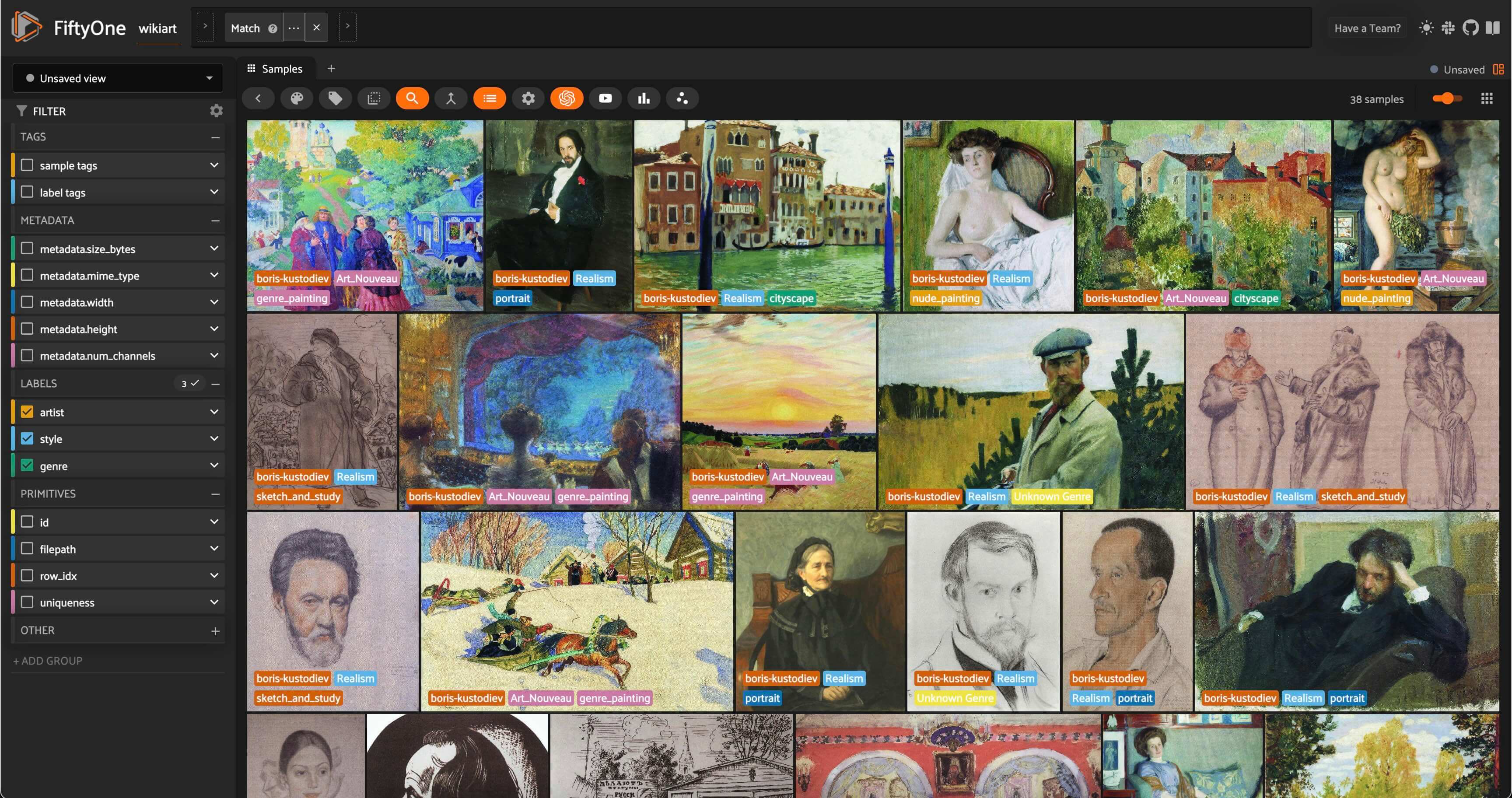Screen dimensions: 1512x798
Task: Expand the genre field filter arrow
Action: tap(214, 465)
